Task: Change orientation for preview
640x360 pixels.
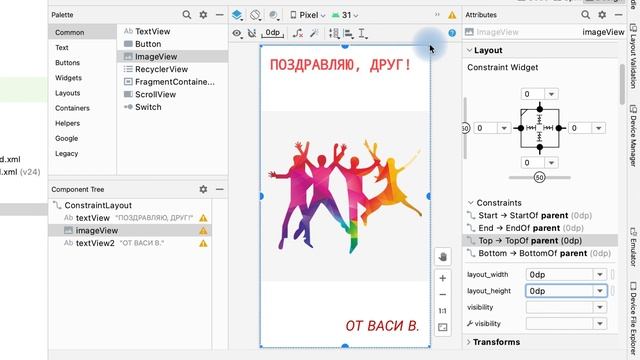Action: point(256,15)
